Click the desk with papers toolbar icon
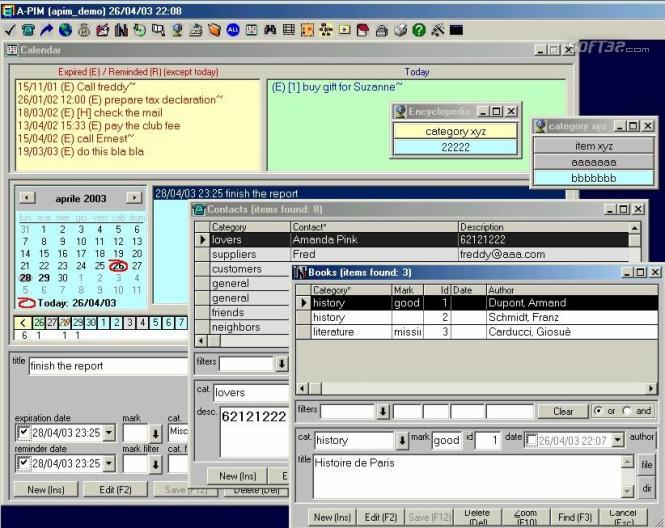The height and width of the screenshot is (528, 665). point(196,30)
